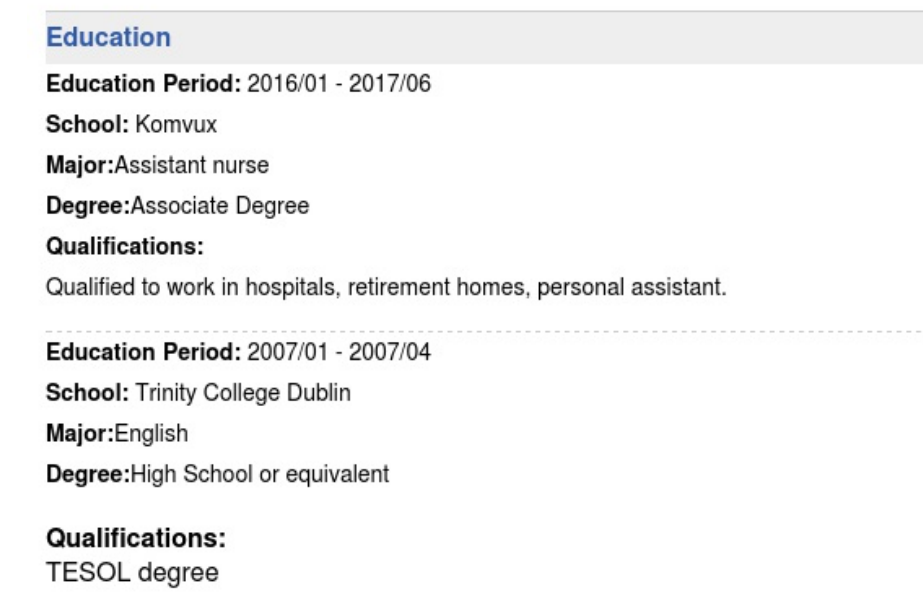Screen dimensions: 923x598
Task: Click the Education section header
Action: 108,38
